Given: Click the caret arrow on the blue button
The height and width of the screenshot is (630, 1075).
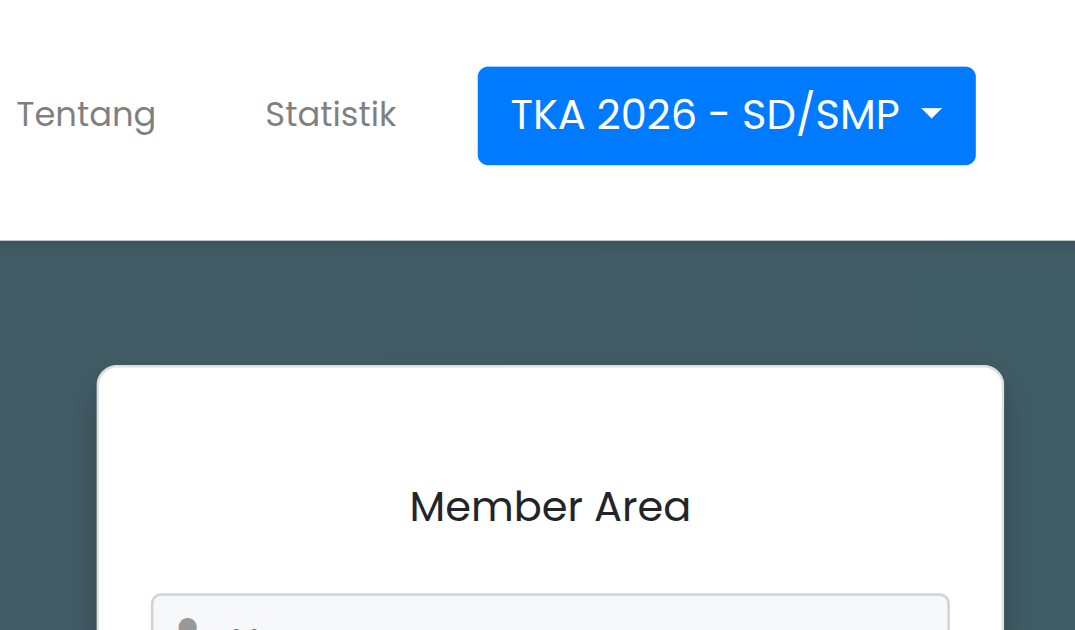Looking at the screenshot, I should tap(932, 115).
